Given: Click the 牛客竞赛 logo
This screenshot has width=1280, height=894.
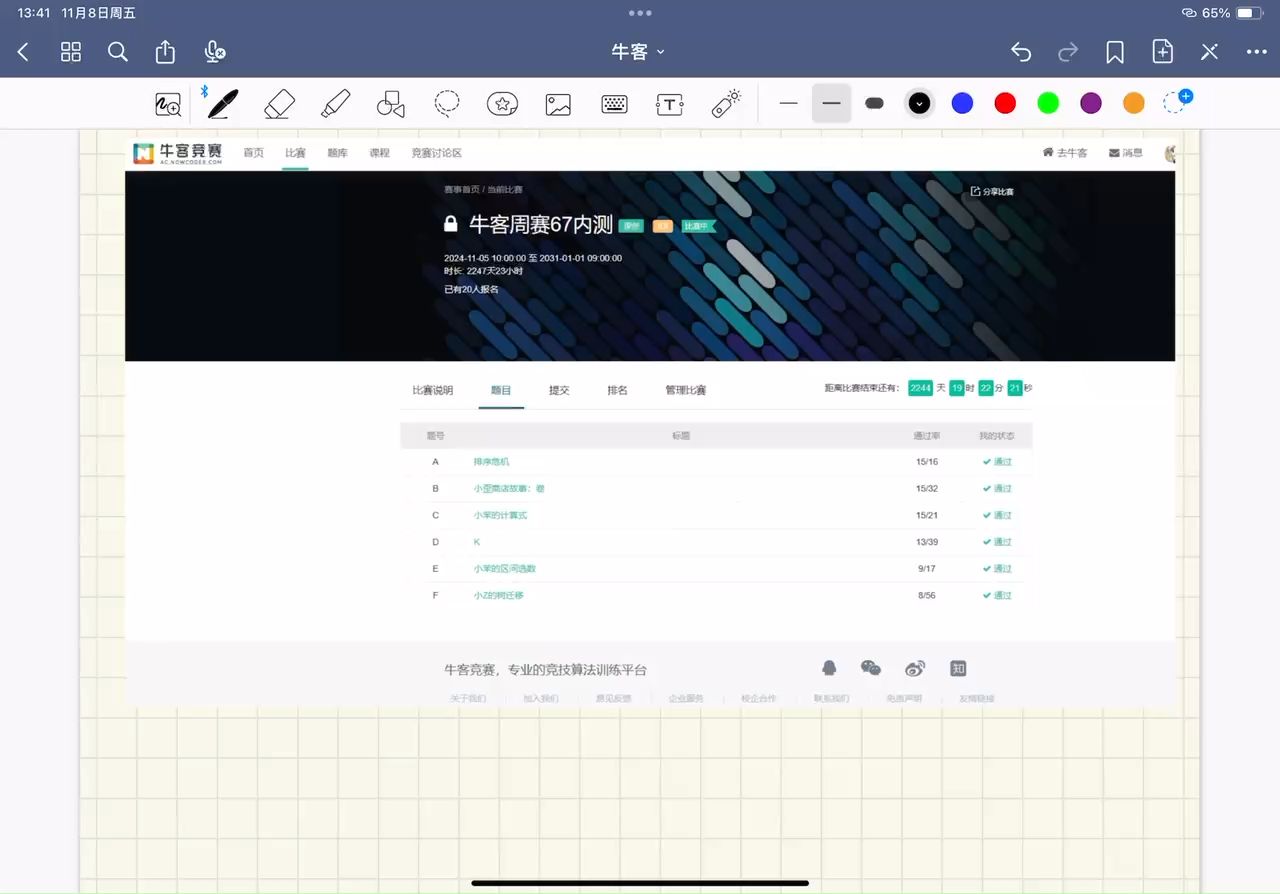Looking at the screenshot, I should click(x=178, y=153).
